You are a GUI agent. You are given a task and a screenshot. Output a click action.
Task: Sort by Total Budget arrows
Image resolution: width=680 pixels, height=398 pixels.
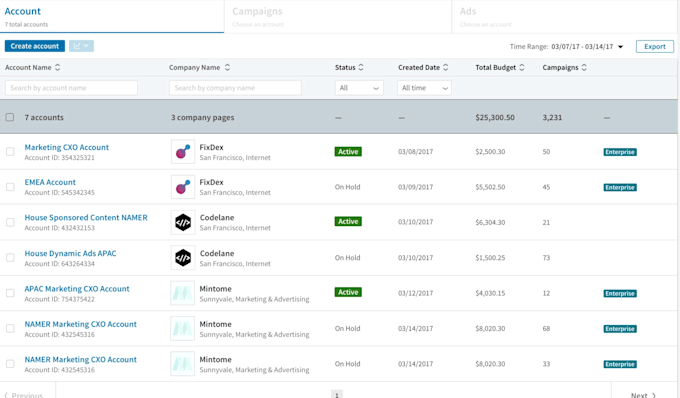tap(522, 67)
